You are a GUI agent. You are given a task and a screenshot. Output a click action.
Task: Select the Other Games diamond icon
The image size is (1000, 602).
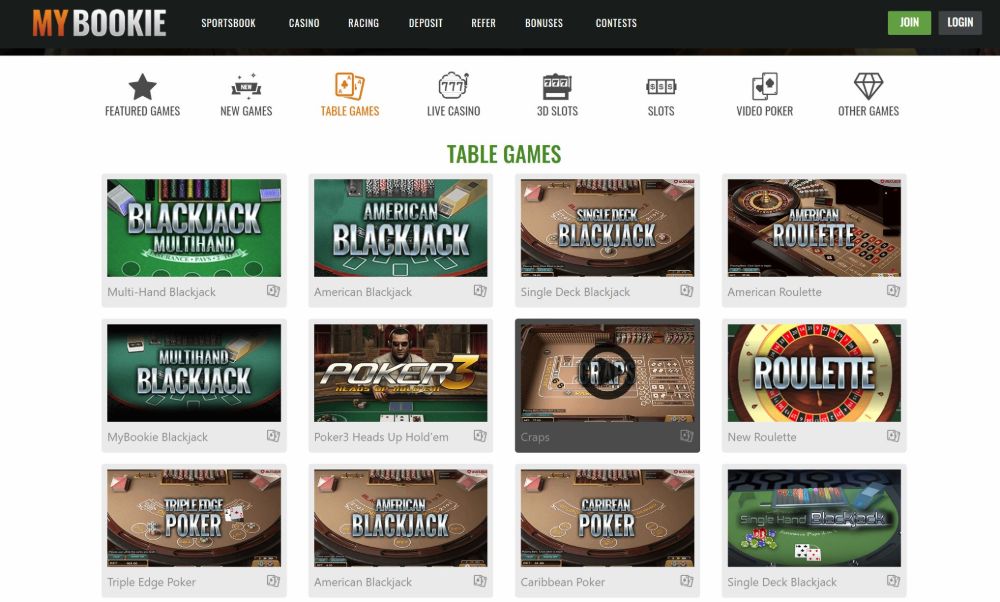(868, 86)
